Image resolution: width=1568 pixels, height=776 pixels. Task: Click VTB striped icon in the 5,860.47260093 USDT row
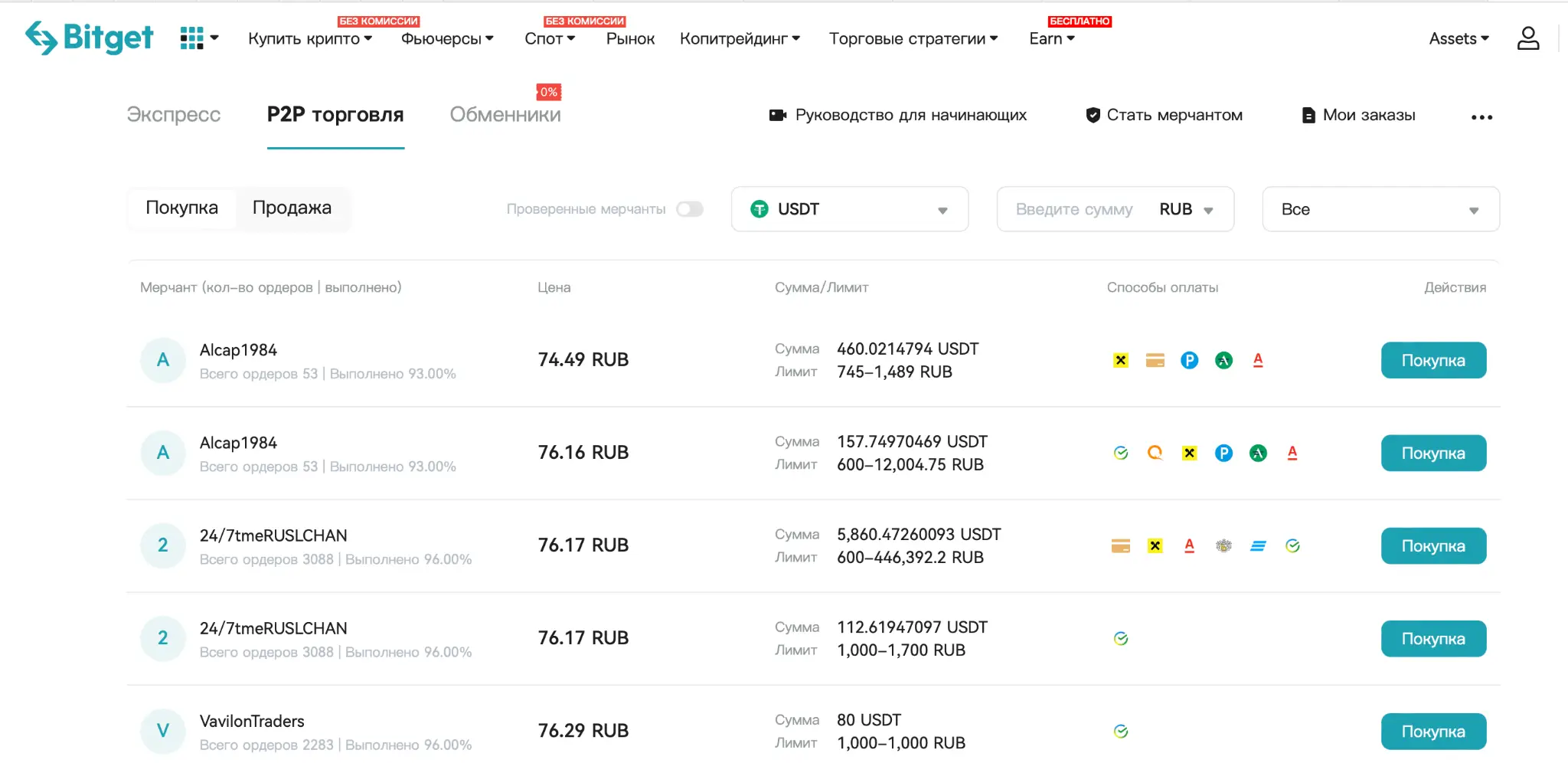[x=1258, y=545]
